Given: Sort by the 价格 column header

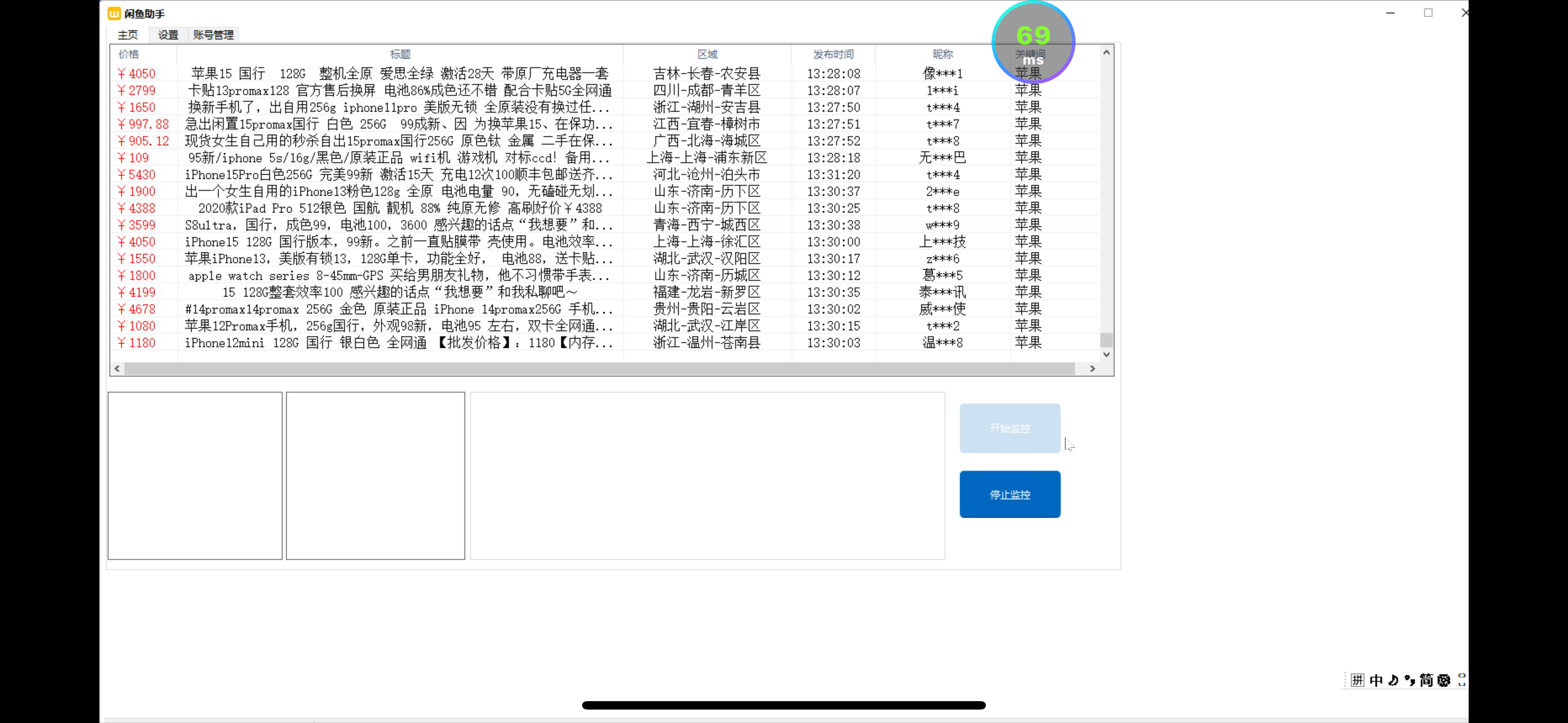Looking at the screenshot, I should tap(128, 54).
